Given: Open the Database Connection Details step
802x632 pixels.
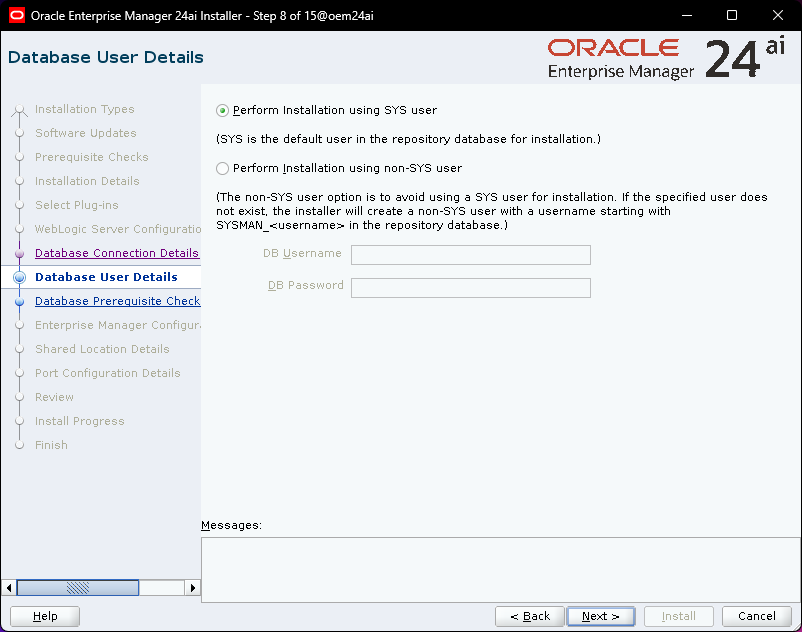Looking at the screenshot, I should coord(116,254).
